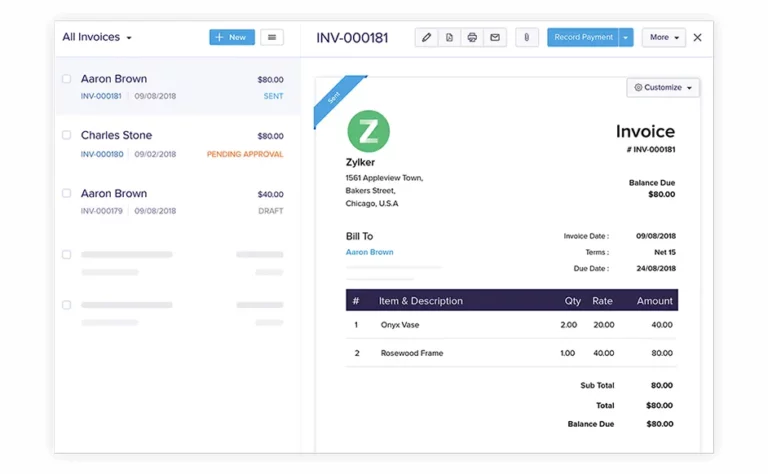Click the Record Payment button
Image resolution: width=768 pixels, height=474 pixels.
[583, 38]
